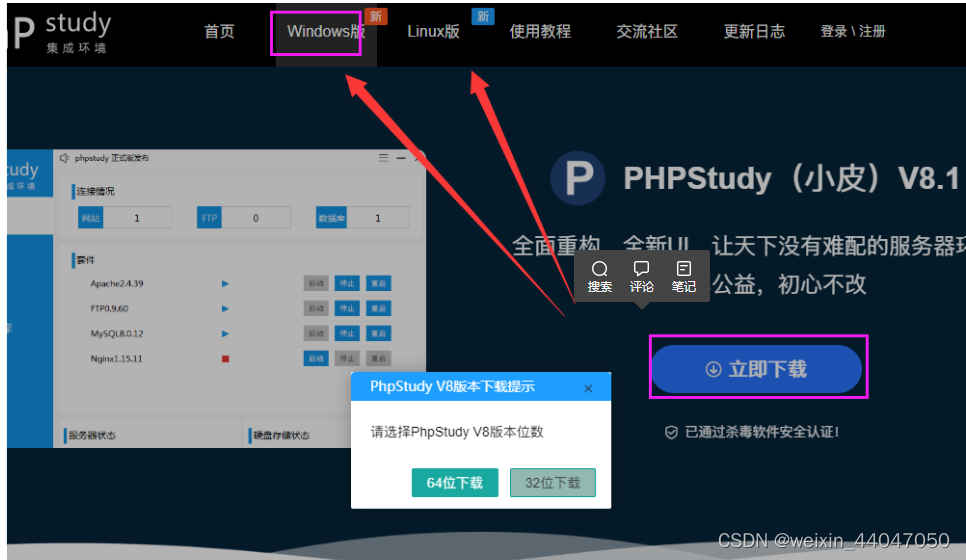Click the MySQL8.0.12 running status arrow
The height and width of the screenshot is (560, 966).
[225, 334]
